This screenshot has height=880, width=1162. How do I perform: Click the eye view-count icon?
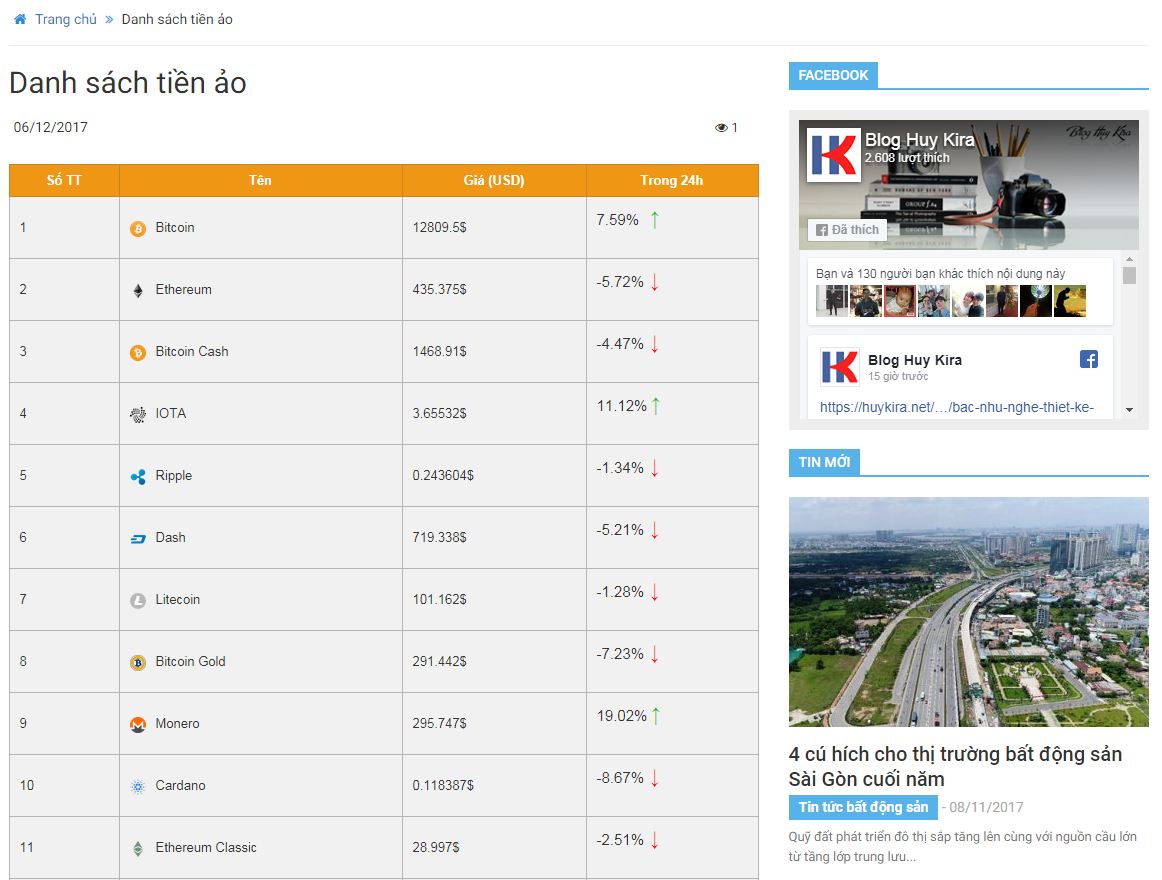pos(721,128)
